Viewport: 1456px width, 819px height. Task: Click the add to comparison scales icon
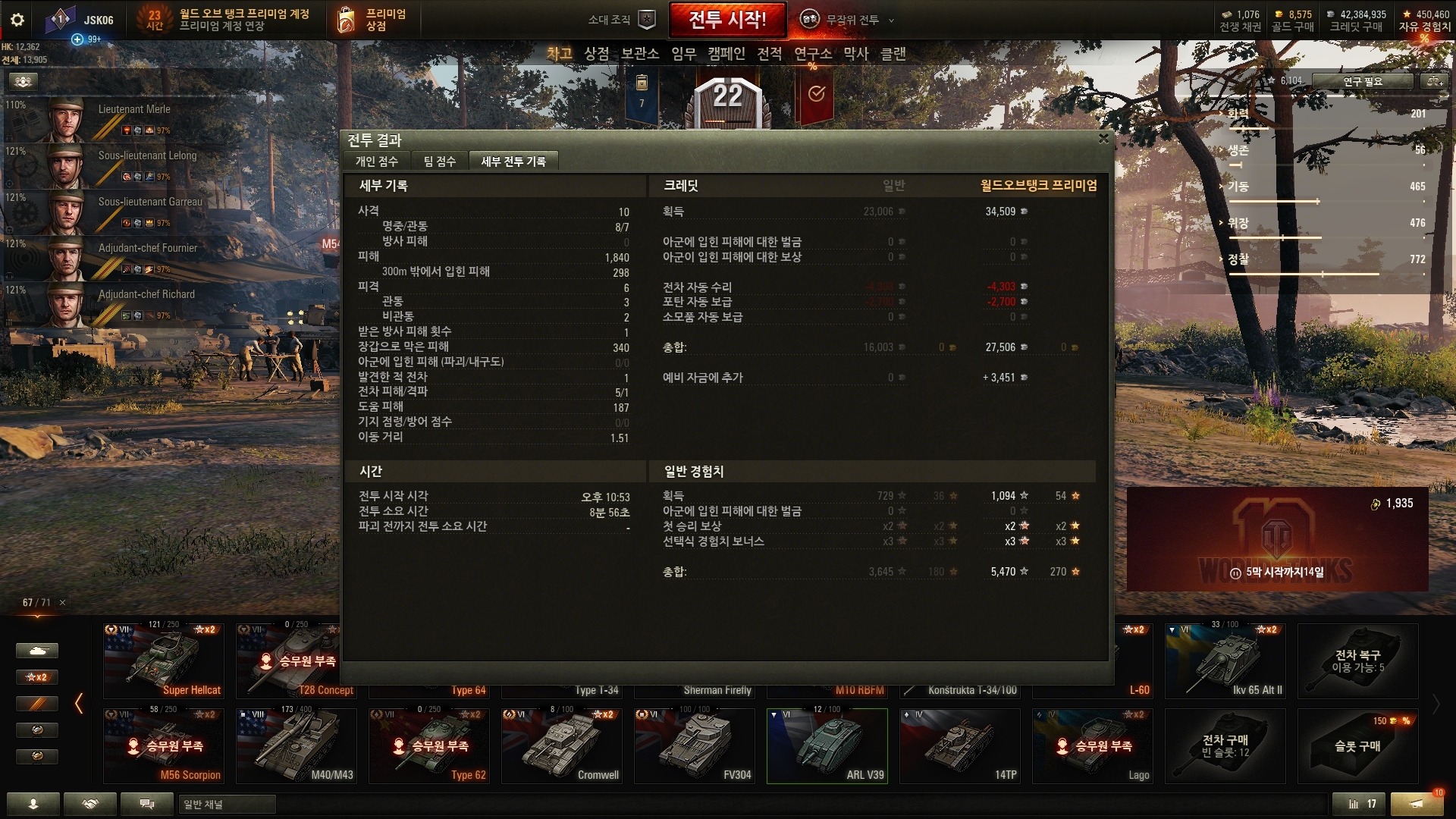(1432, 80)
